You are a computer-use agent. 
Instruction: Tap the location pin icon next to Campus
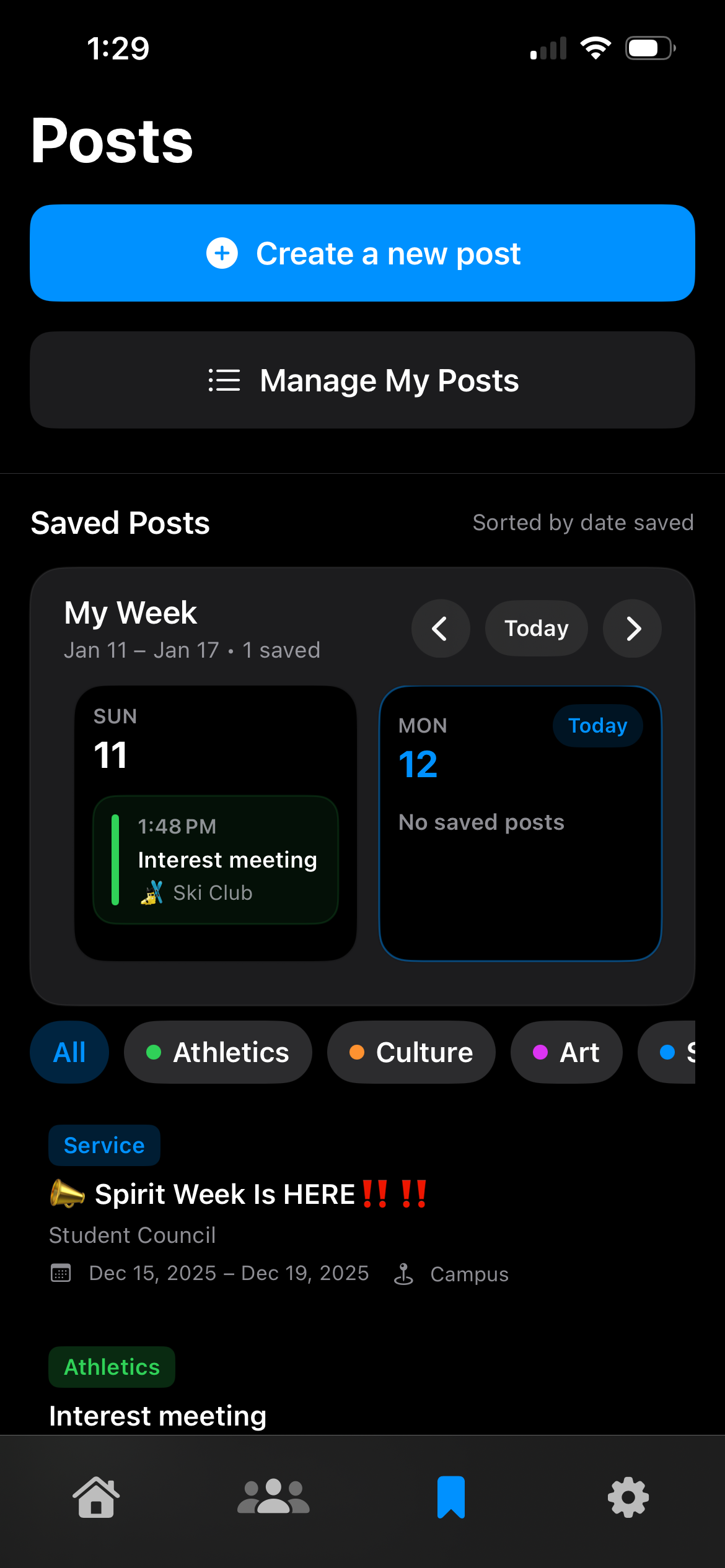point(403,1274)
